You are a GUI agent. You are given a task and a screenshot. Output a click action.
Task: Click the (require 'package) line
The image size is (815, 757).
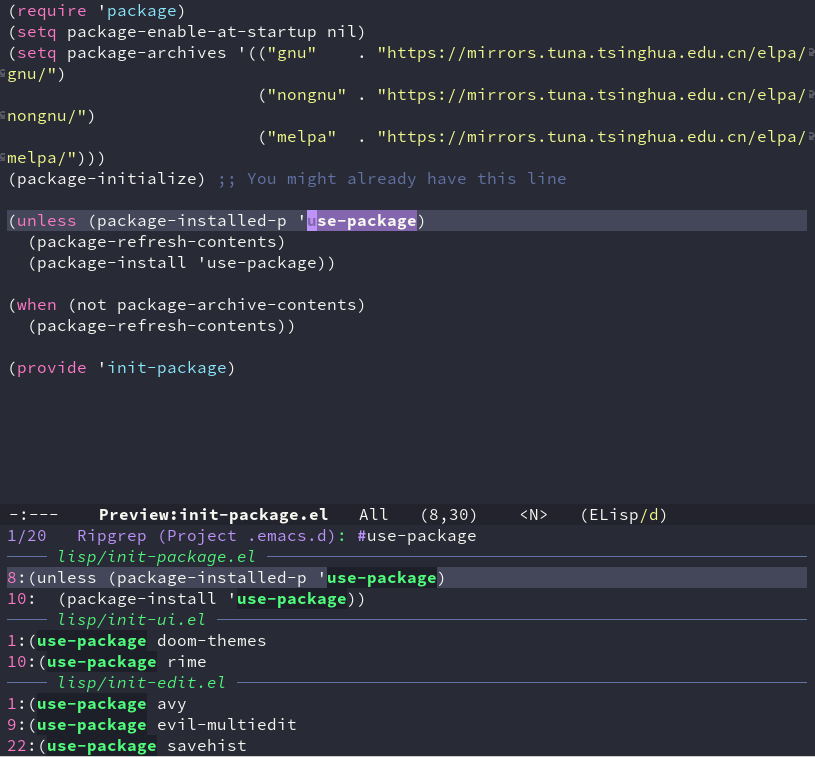pos(97,11)
